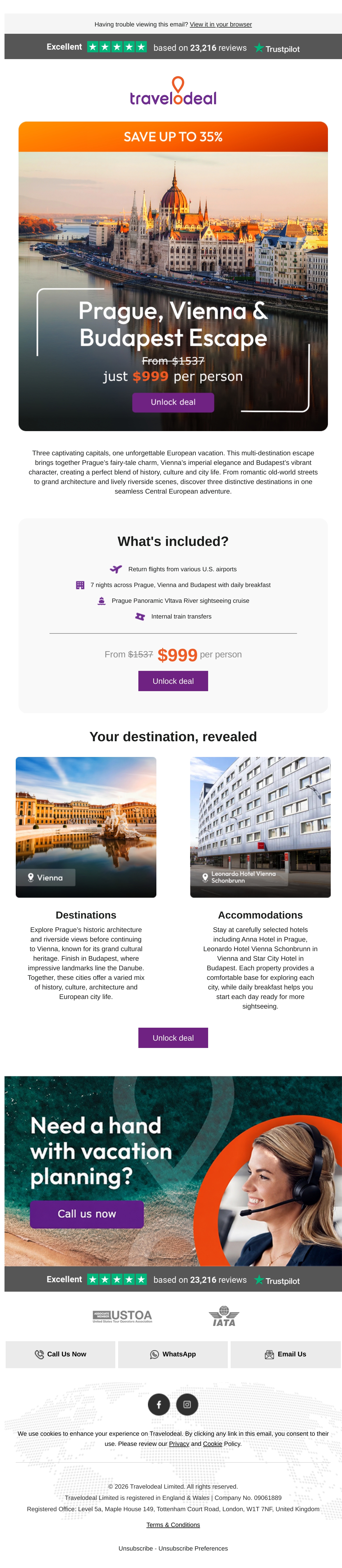Click the top Trustpilot star rating banner
Viewport: 342px width, 1568px height.
pos(173,47)
